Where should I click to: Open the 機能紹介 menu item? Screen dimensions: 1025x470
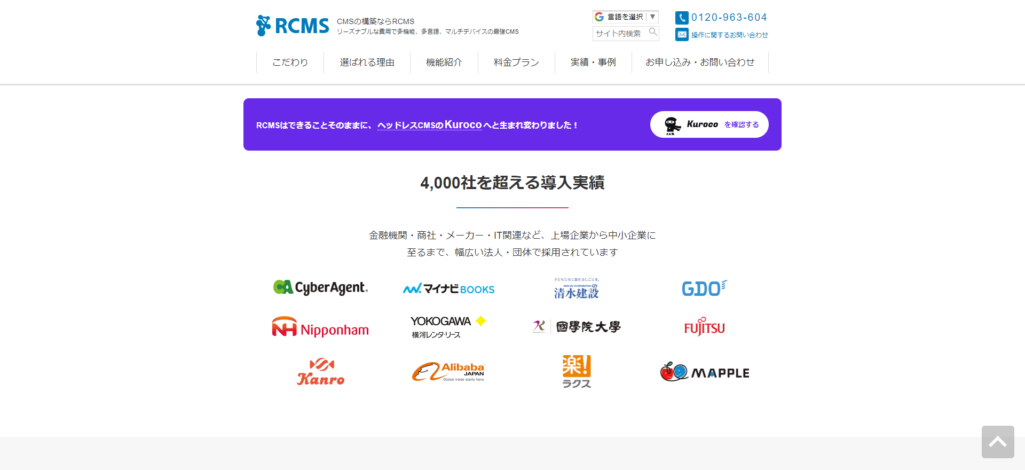click(x=444, y=63)
